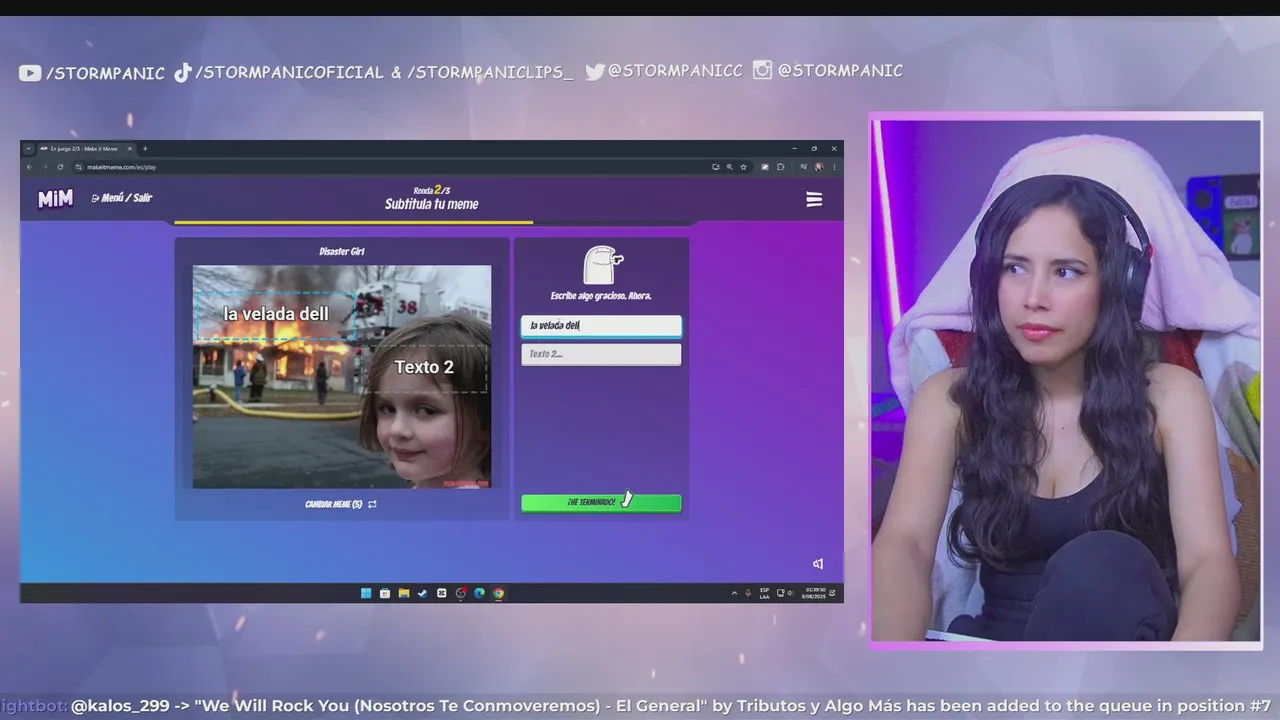
Task: Click the taskbar volume speaker icon
Action: click(x=790, y=593)
